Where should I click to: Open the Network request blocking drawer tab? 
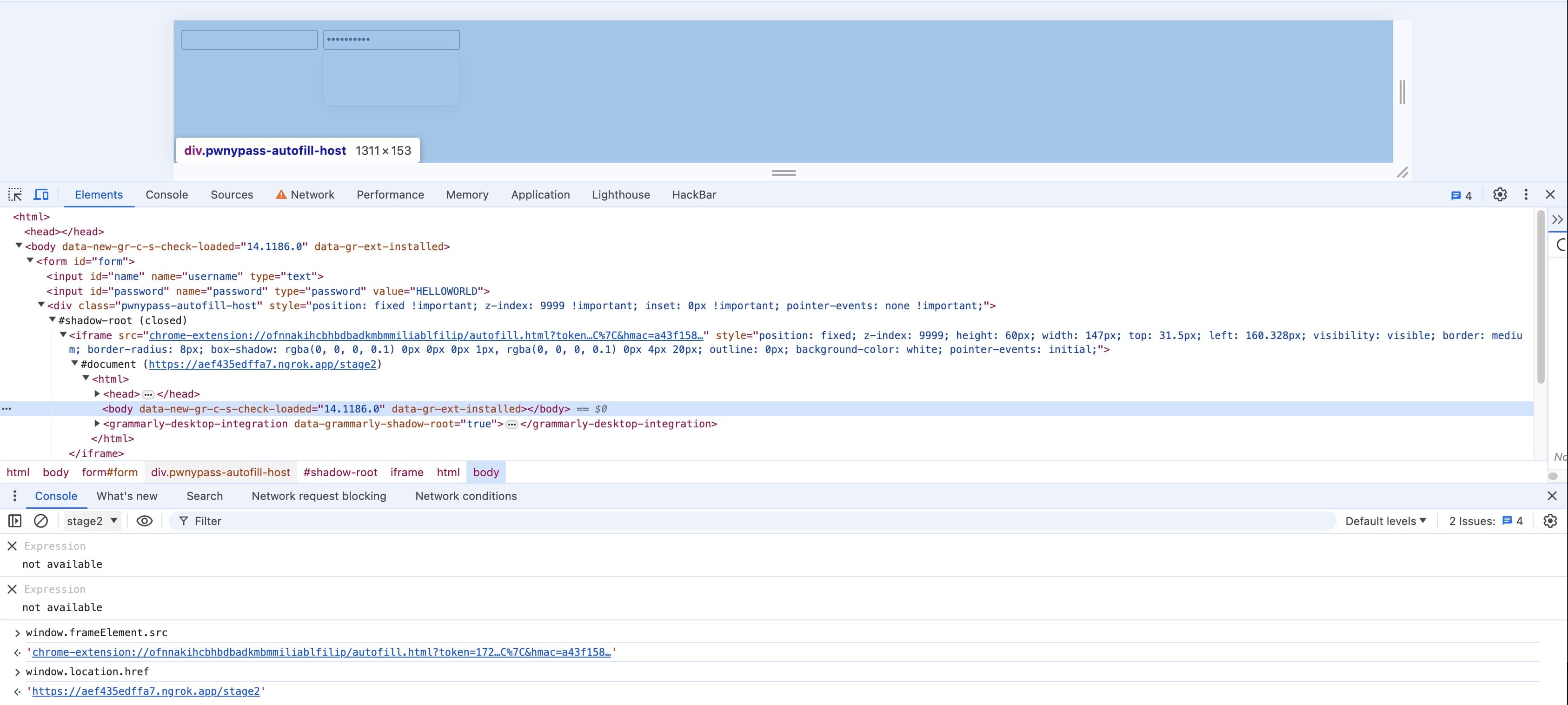(x=319, y=496)
